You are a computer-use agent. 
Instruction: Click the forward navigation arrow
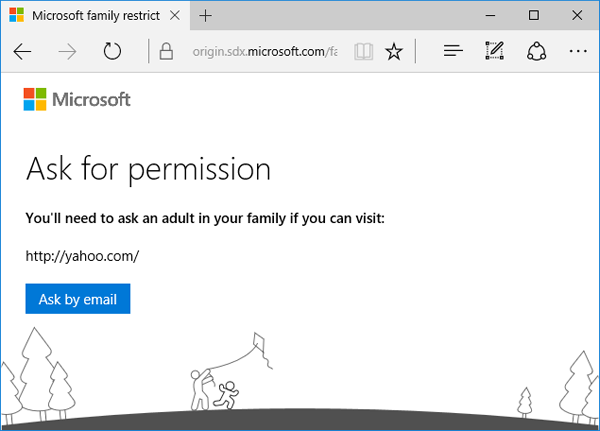(x=67, y=51)
